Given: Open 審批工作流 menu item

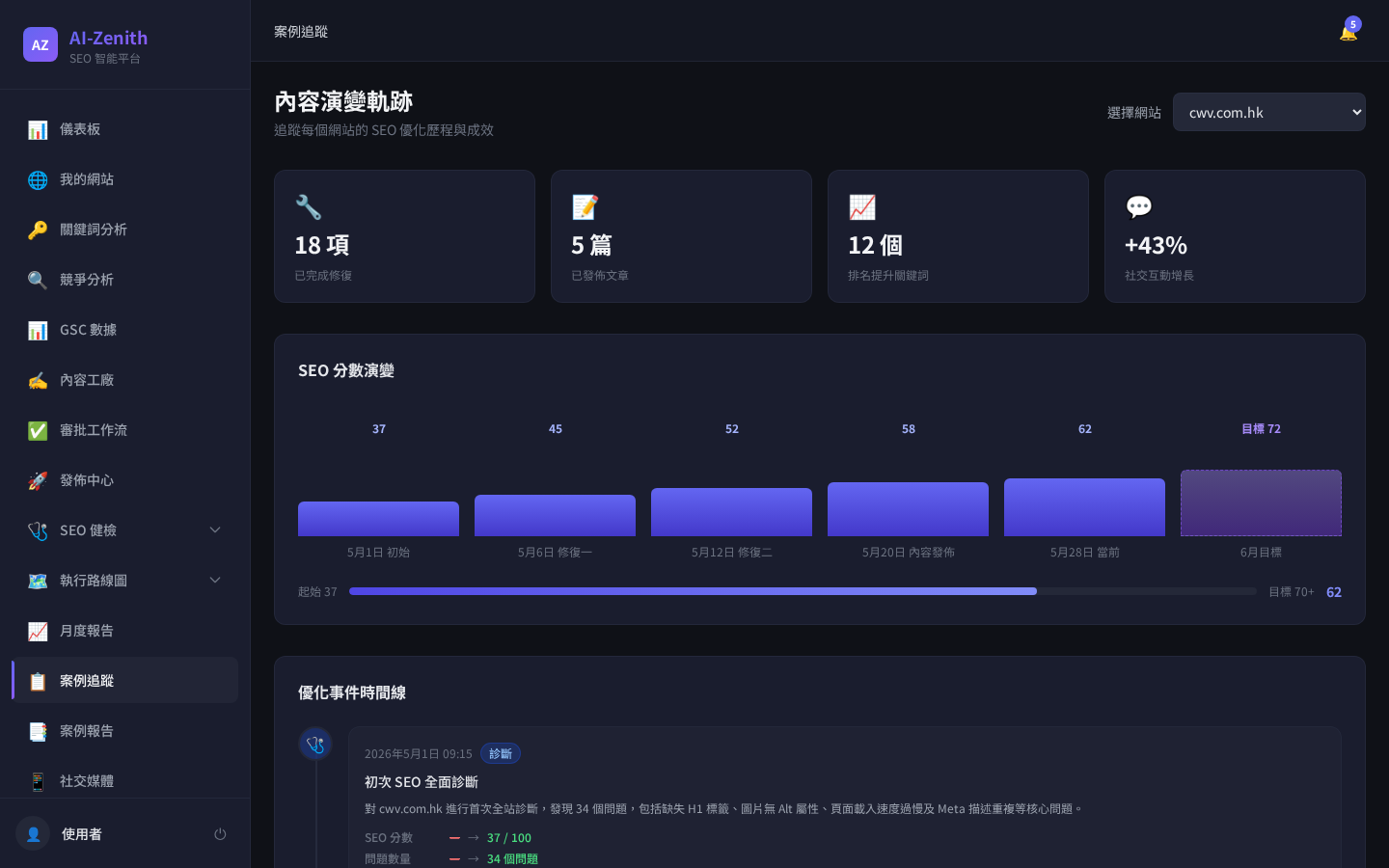Looking at the screenshot, I should [124, 430].
